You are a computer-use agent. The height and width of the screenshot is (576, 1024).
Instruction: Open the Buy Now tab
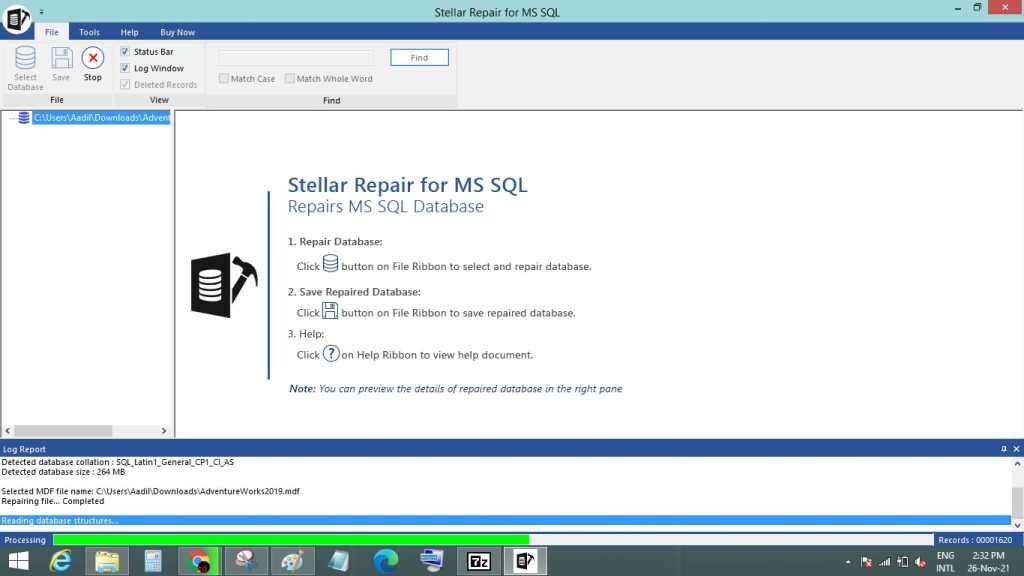pyautogui.click(x=177, y=32)
